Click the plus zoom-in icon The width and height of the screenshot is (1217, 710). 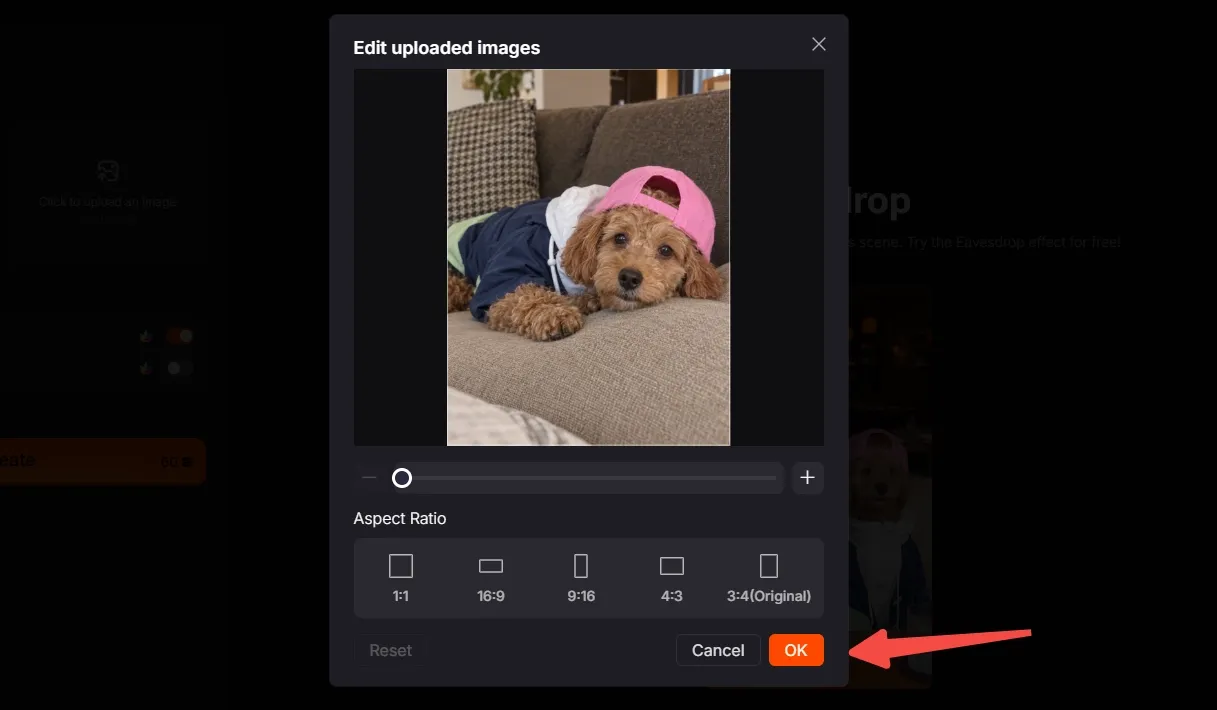pos(808,478)
